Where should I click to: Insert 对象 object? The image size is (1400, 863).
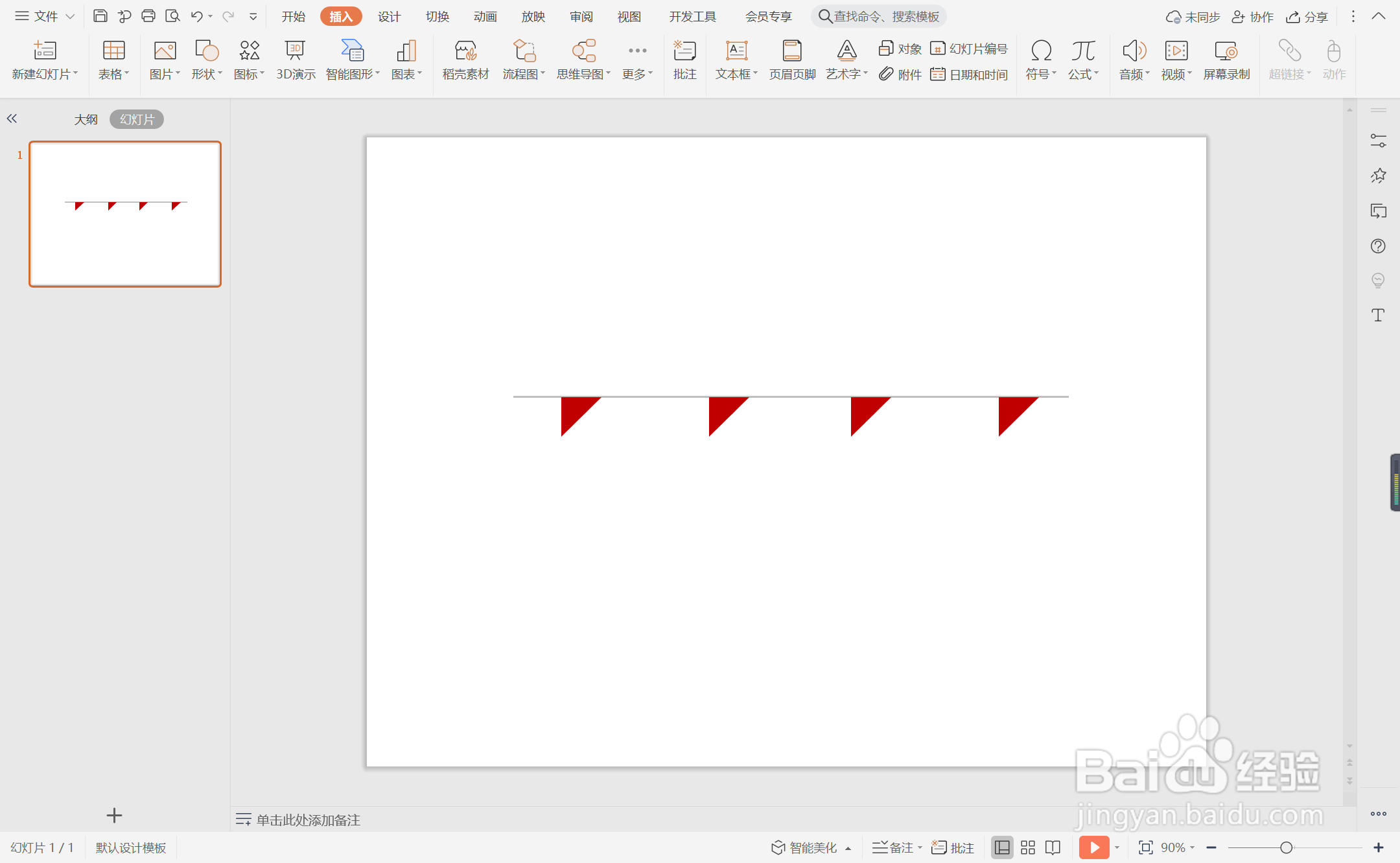(x=900, y=49)
